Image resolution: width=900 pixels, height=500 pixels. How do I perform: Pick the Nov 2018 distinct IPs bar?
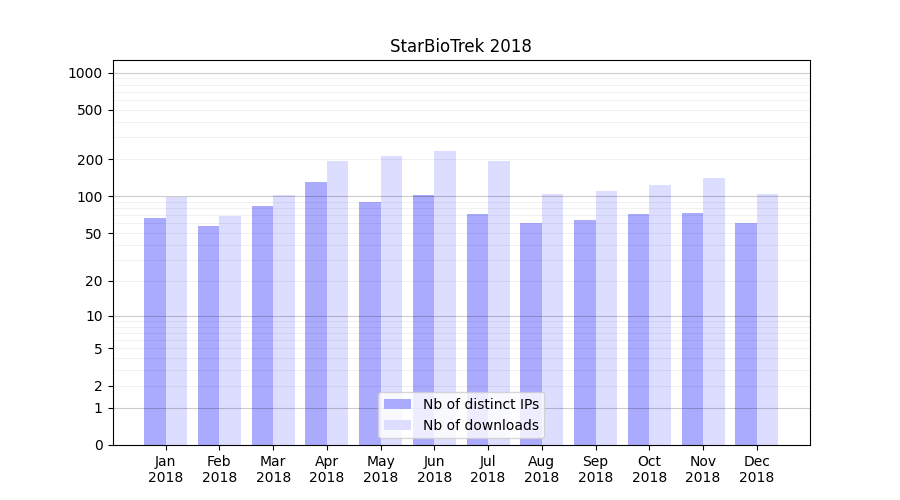tap(692, 330)
